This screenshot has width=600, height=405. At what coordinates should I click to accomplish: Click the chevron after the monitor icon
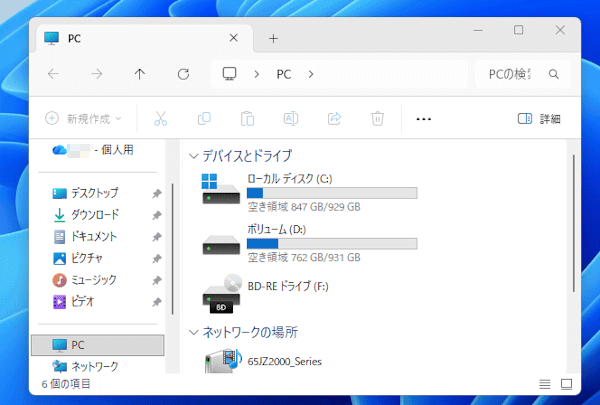257,74
